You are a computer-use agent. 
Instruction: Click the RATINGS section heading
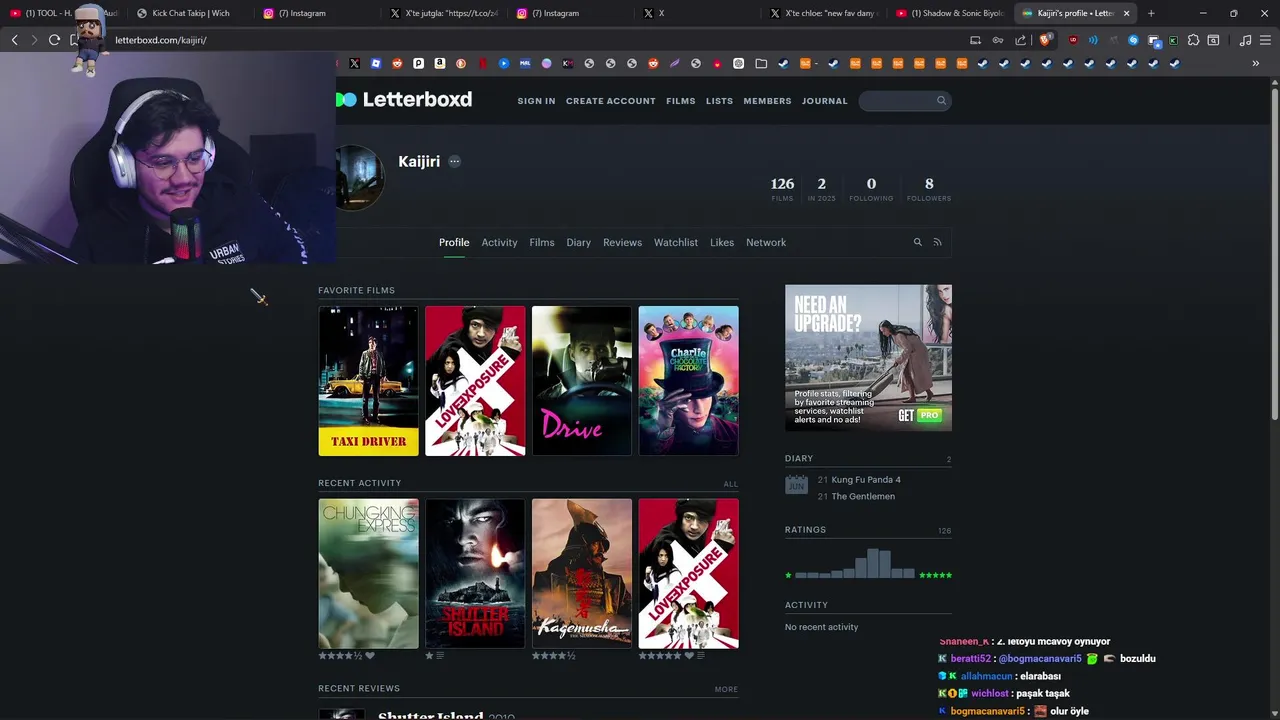(x=805, y=530)
